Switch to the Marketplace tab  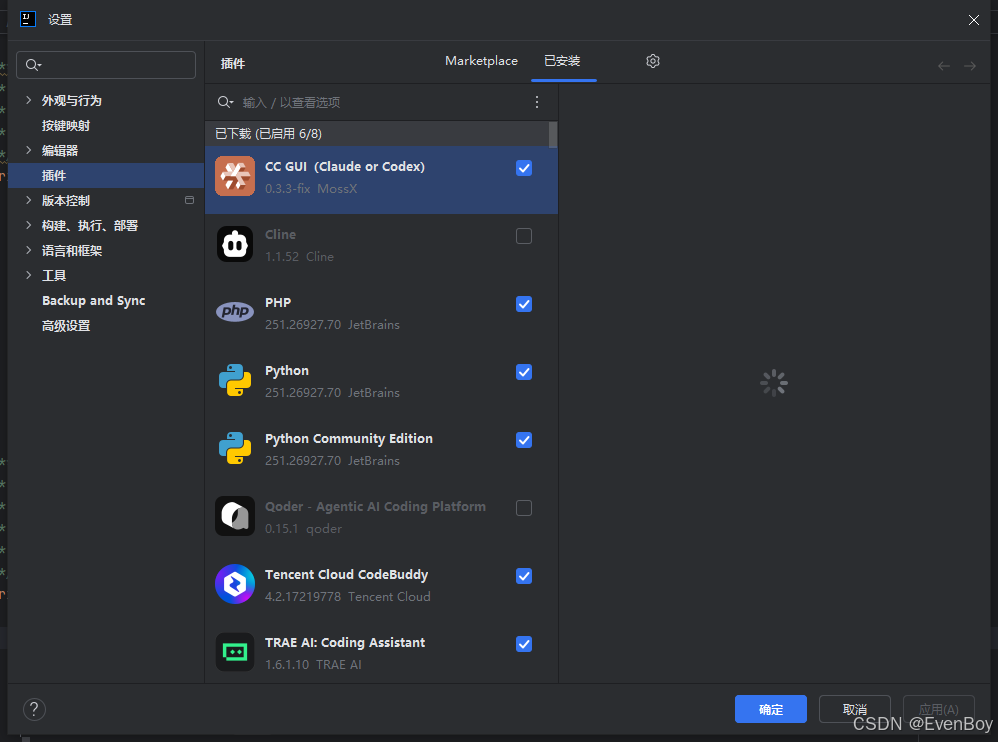click(x=481, y=61)
